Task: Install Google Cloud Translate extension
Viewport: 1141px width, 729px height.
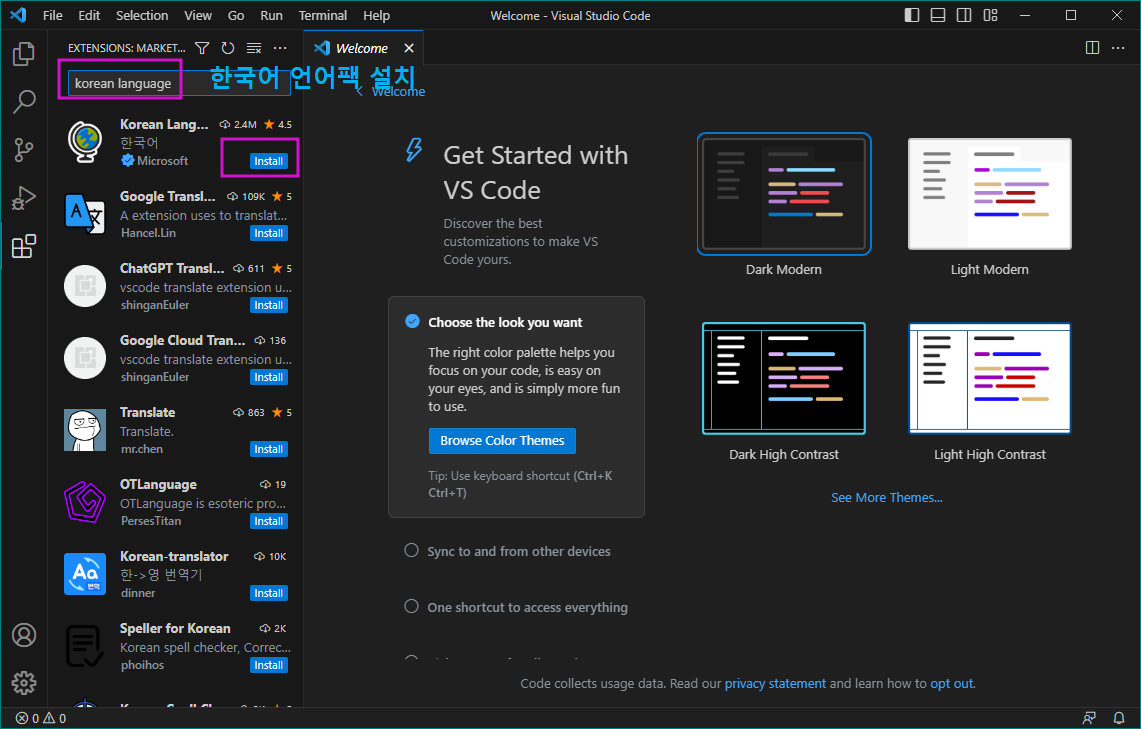Action: (269, 377)
